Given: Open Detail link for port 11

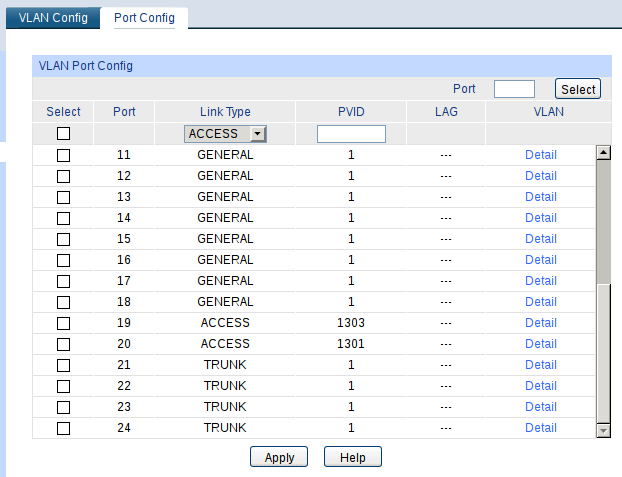Looking at the screenshot, I should [x=541, y=155].
